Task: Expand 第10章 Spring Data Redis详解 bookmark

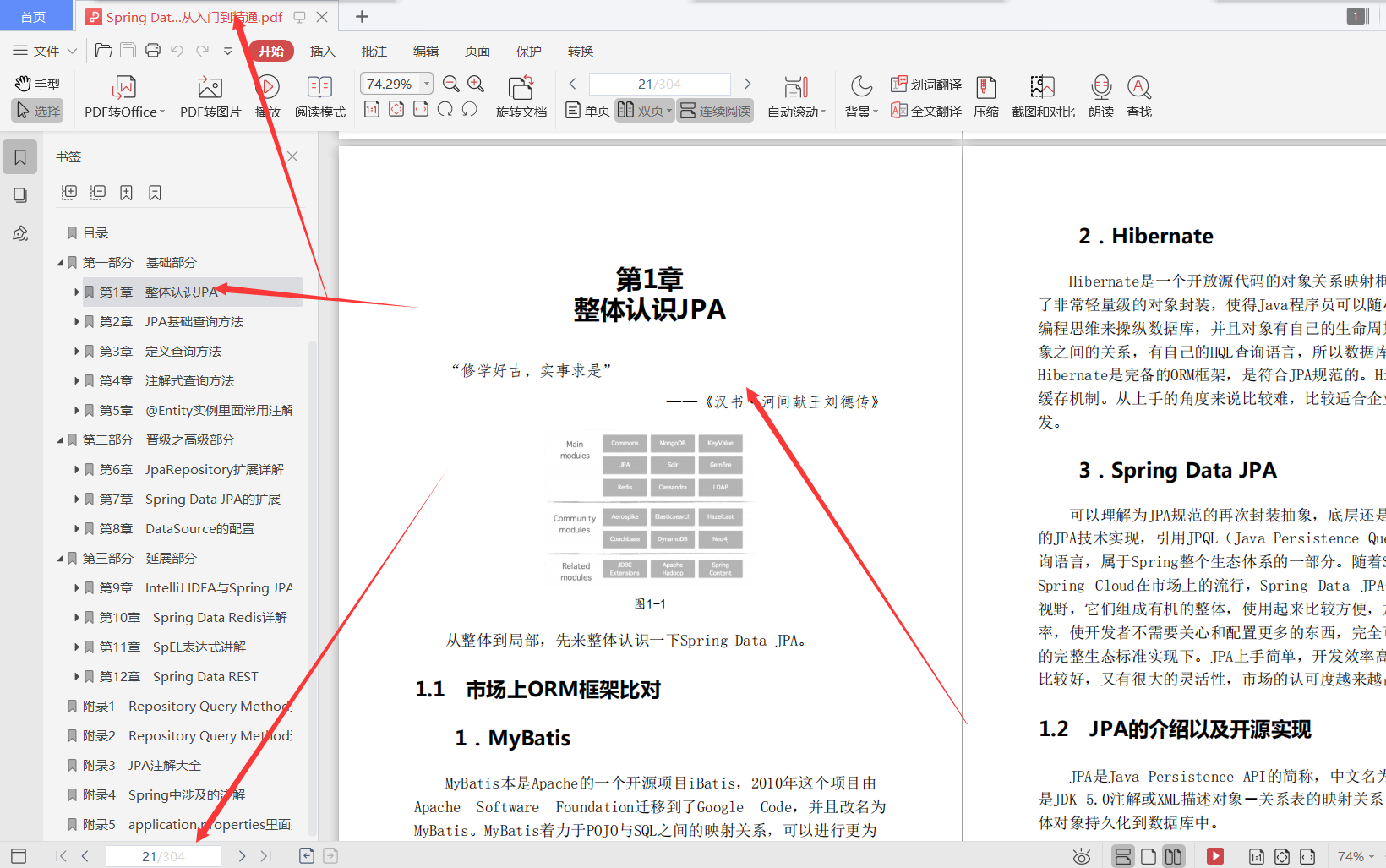Action: pyautogui.click(x=77, y=618)
